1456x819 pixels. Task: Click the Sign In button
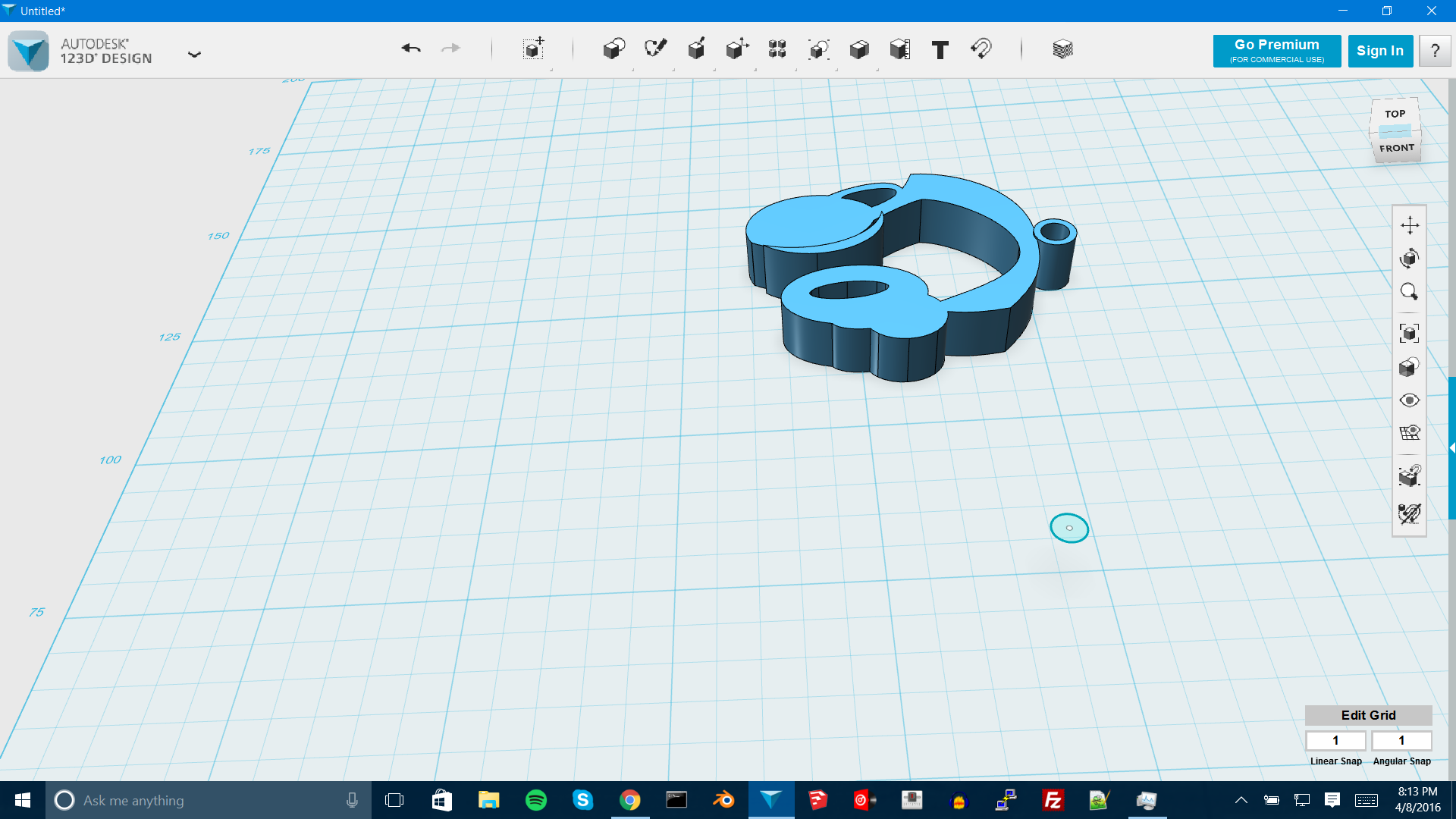1380,51
